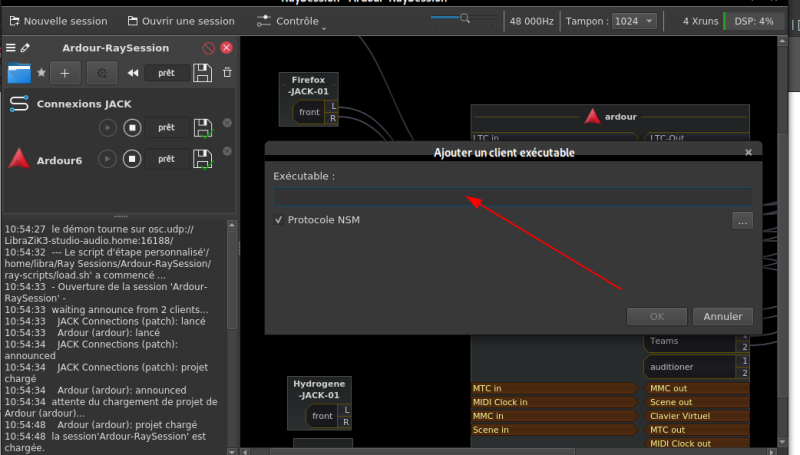Image resolution: width=800 pixels, height=455 pixels.
Task: Click the MIDI Clock in port
Action: coord(554,402)
